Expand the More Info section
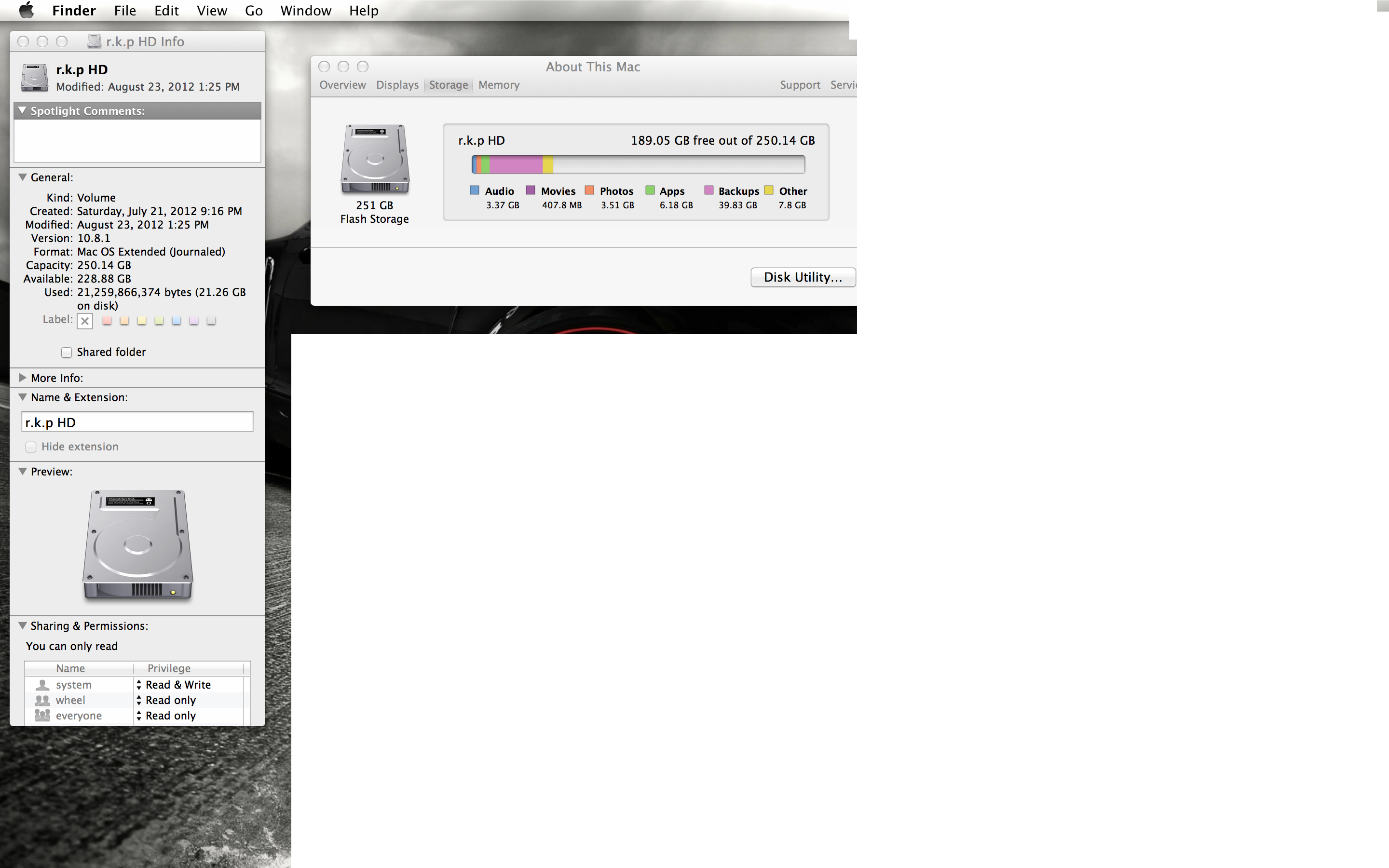The height and width of the screenshot is (868, 1389). point(22,378)
